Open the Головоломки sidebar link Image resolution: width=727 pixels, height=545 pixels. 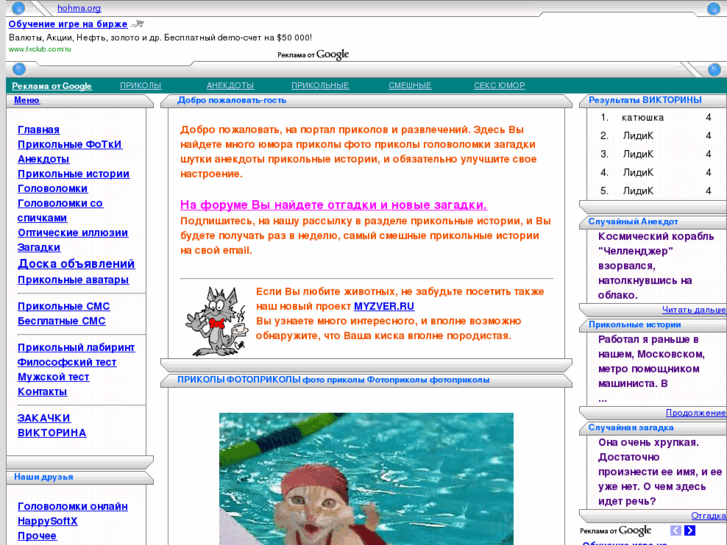click(x=52, y=189)
